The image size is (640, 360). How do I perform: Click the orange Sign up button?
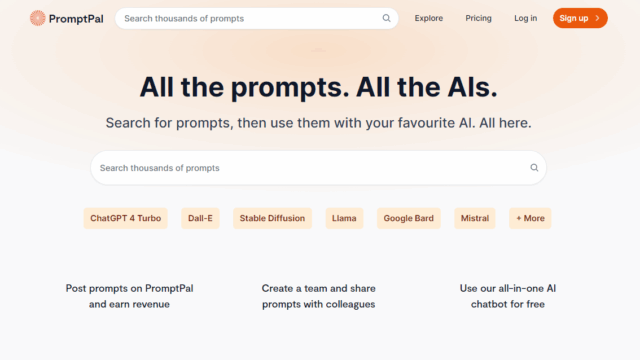[x=580, y=18]
